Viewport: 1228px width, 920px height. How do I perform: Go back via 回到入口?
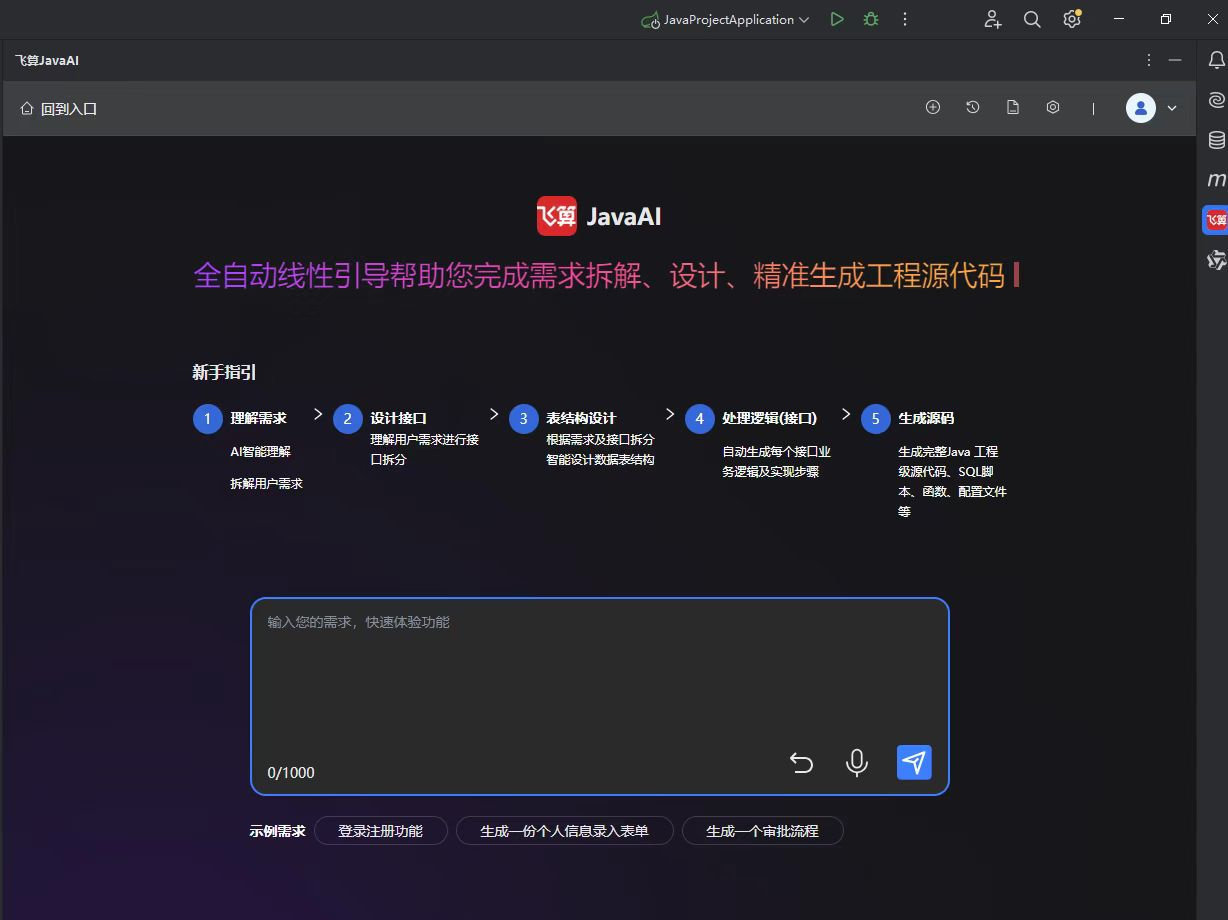59,108
